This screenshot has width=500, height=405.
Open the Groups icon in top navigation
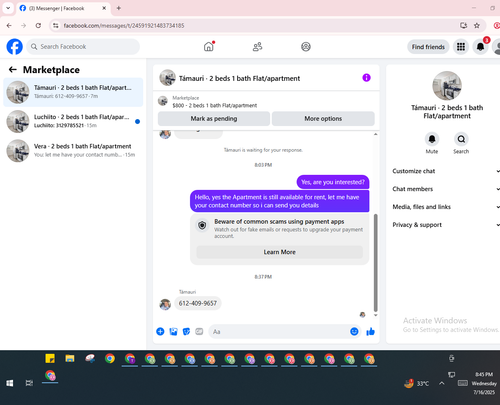[306, 47]
